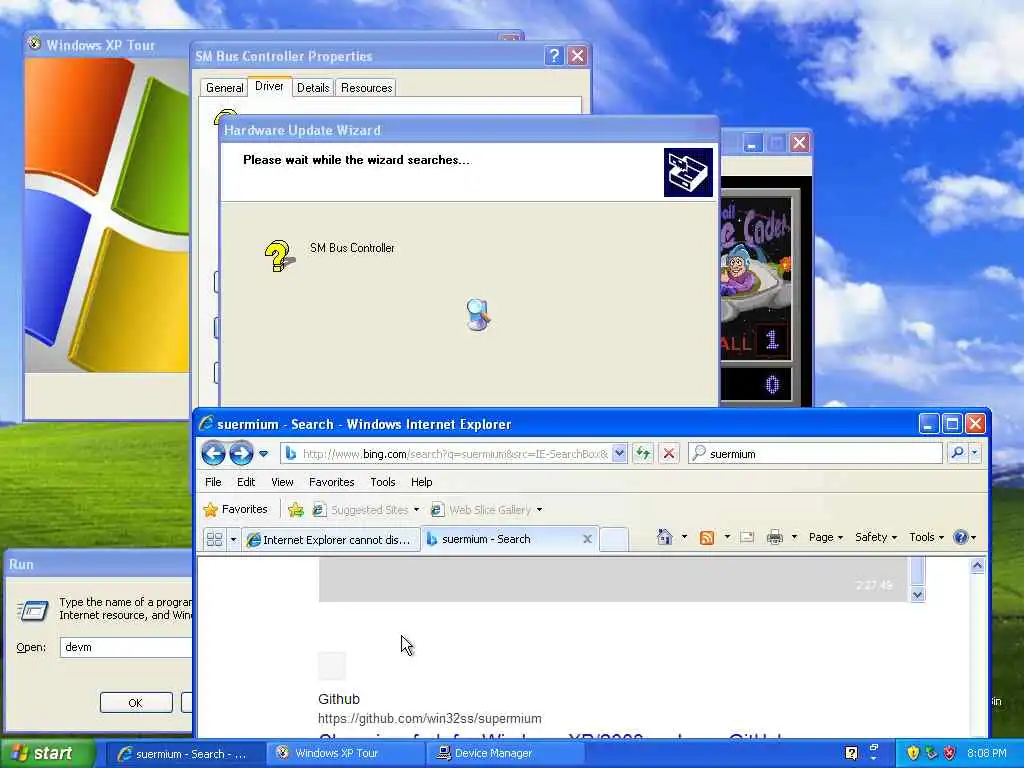This screenshot has height=768, width=1024.
Task: Click the red shield tray icon
Action: (x=950, y=753)
